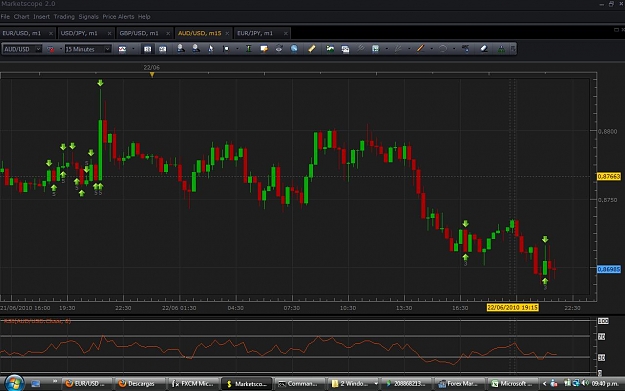
Task: Toggle the first chart layout mode button
Action: (147, 49)
